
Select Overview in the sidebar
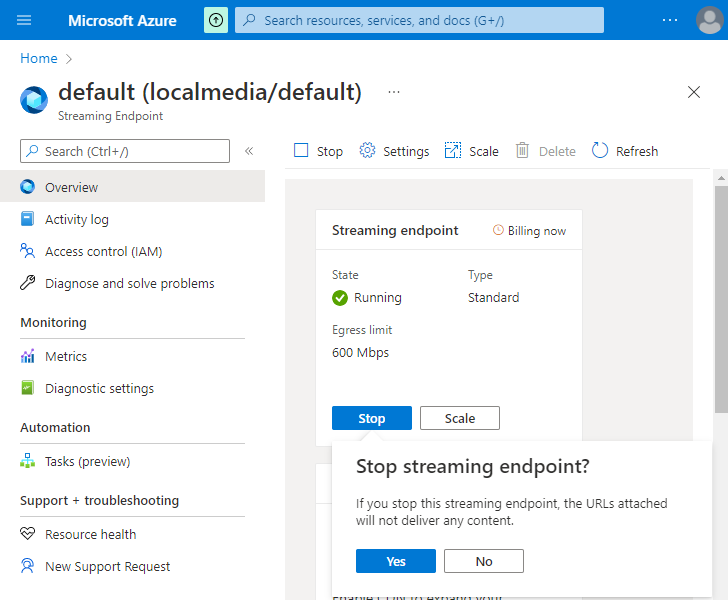132,187
